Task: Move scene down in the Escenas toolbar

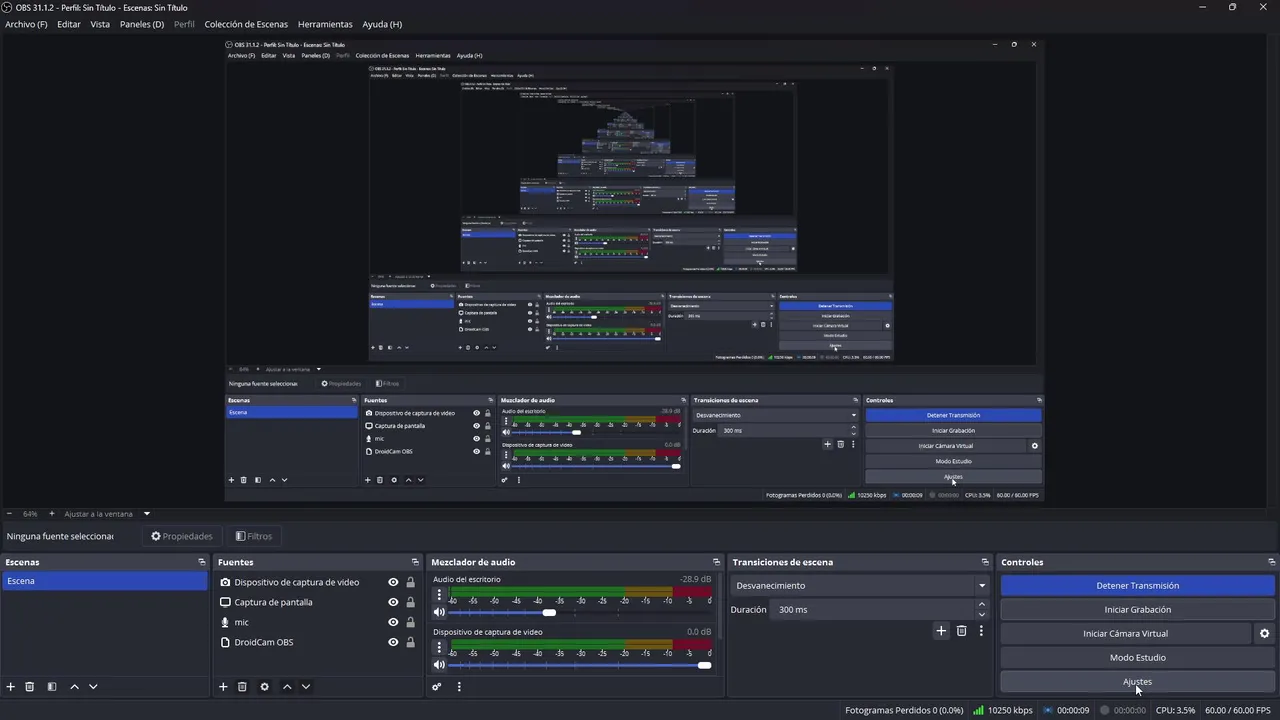Action: (93, 687)
